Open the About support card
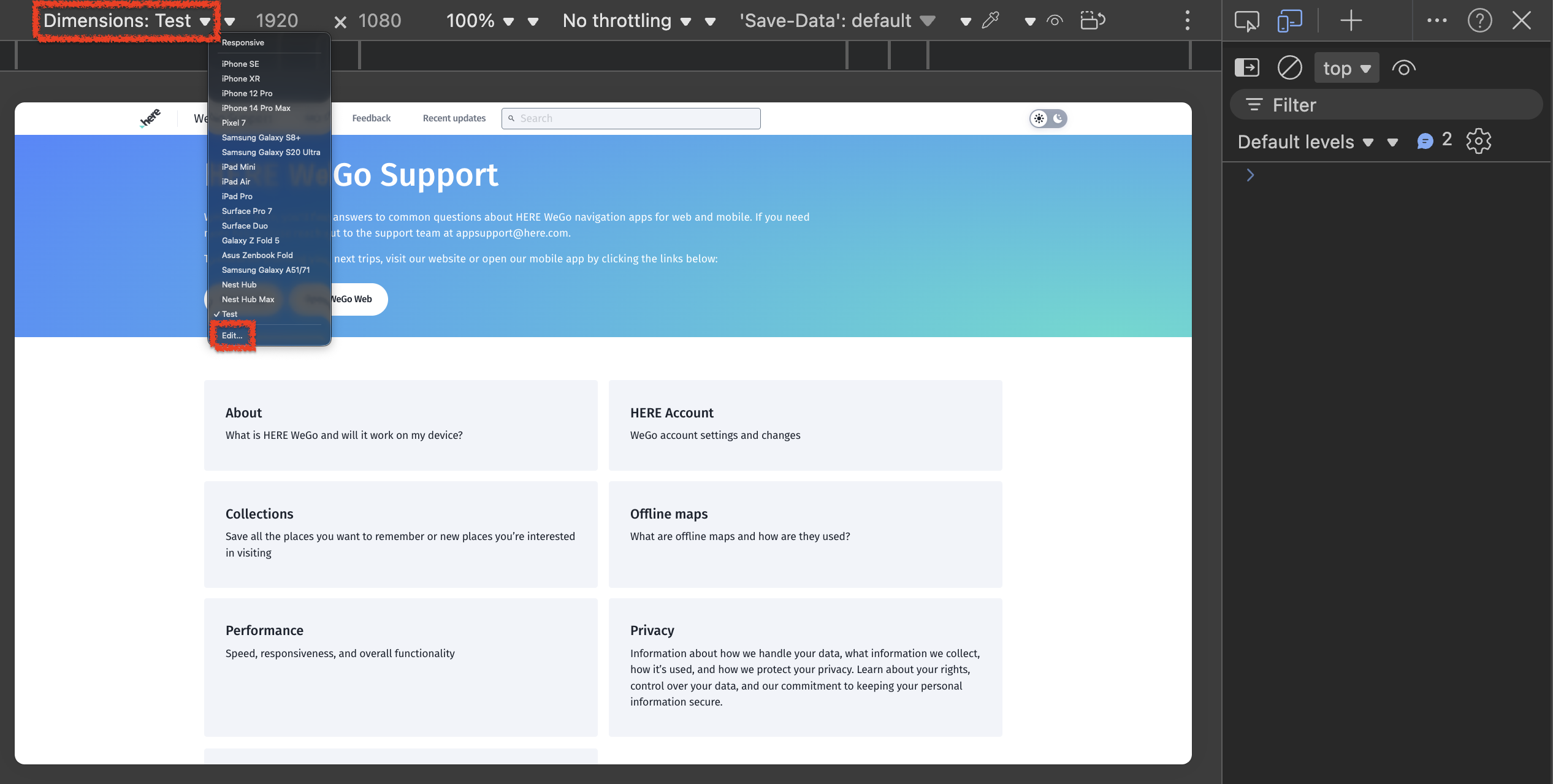Image resolution: width=1553 pixels, height=784 pixels. [400, 425]
